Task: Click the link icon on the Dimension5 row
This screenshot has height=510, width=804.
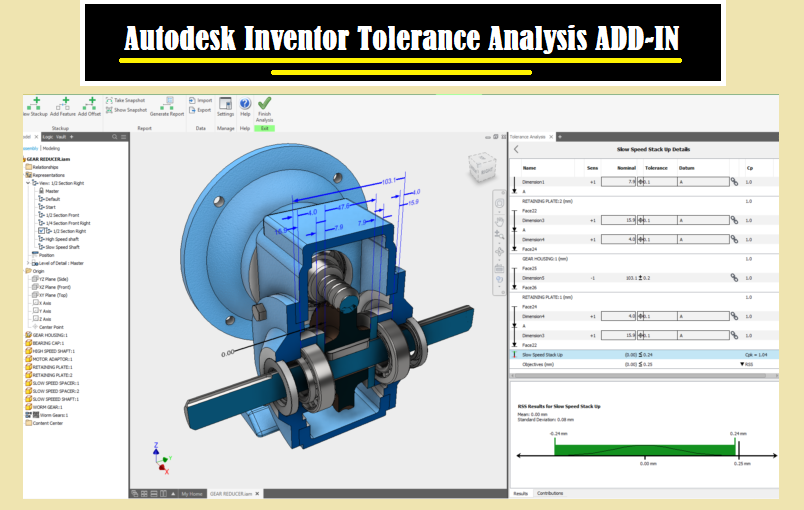Action: (734, 277)
